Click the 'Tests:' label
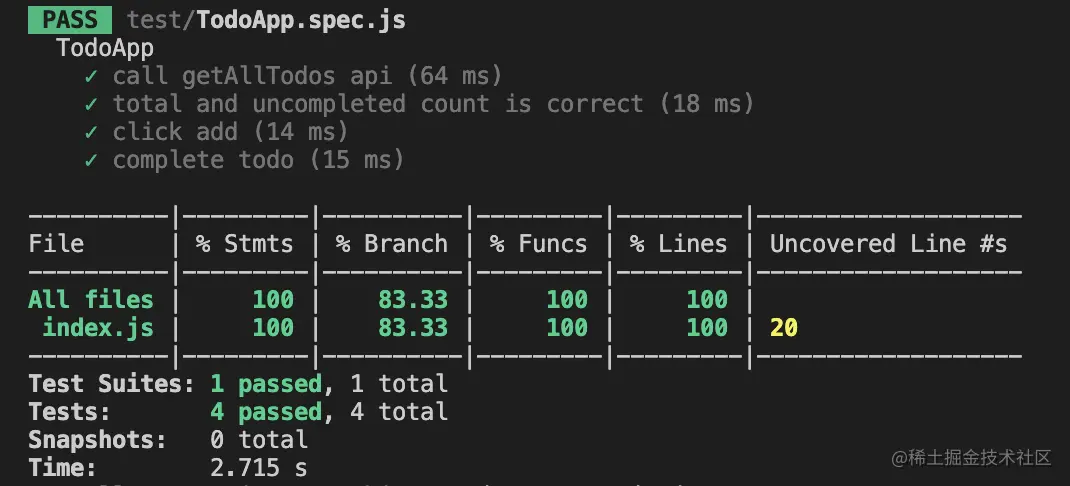Image resolution: width=1070 pixels, height=486 pixels. click(70, 412)
